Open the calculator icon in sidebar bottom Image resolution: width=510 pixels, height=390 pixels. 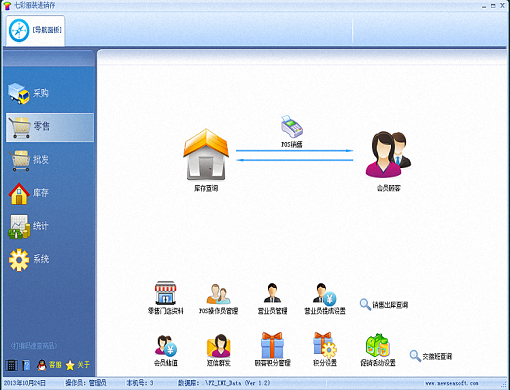tap(11, 365)
